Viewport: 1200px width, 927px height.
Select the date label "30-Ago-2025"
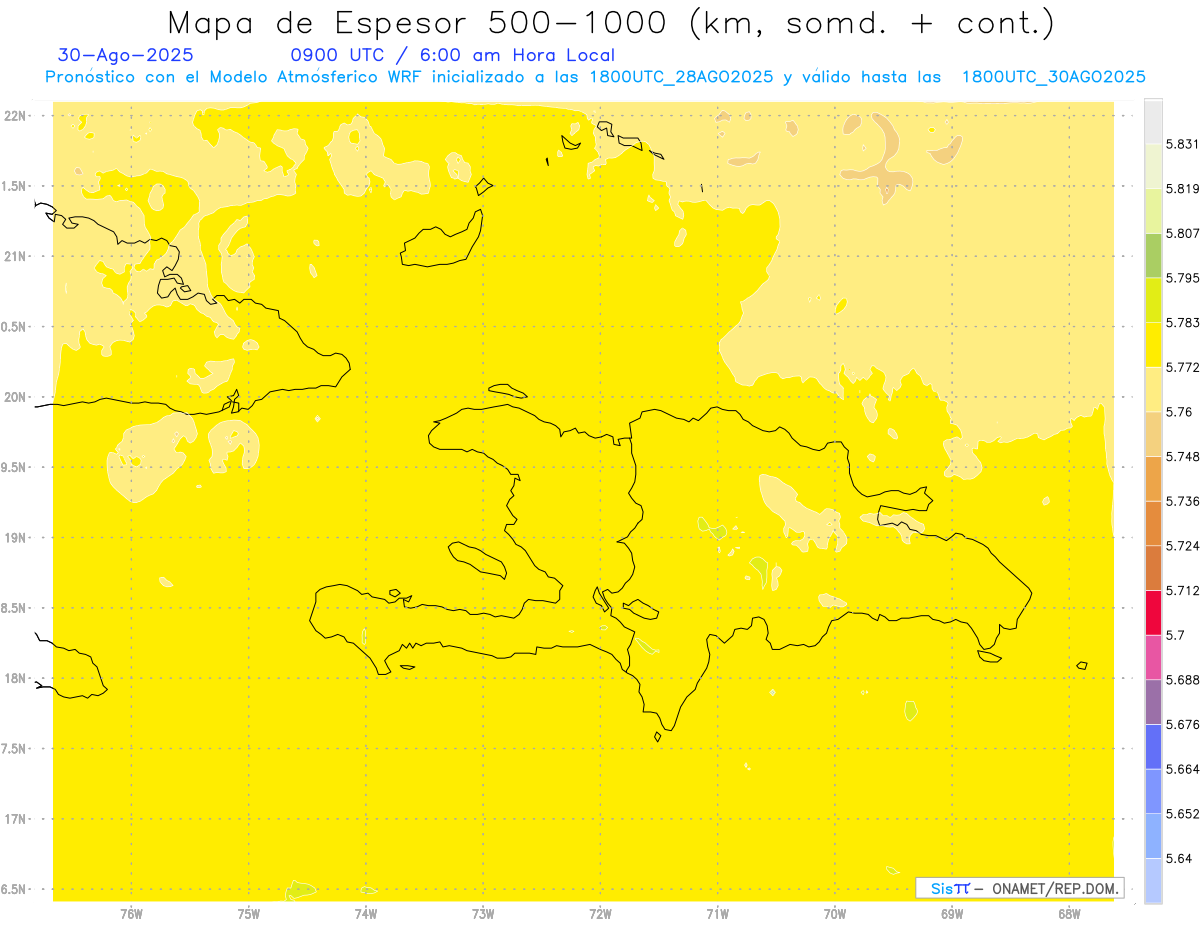[x=126, y=55]
